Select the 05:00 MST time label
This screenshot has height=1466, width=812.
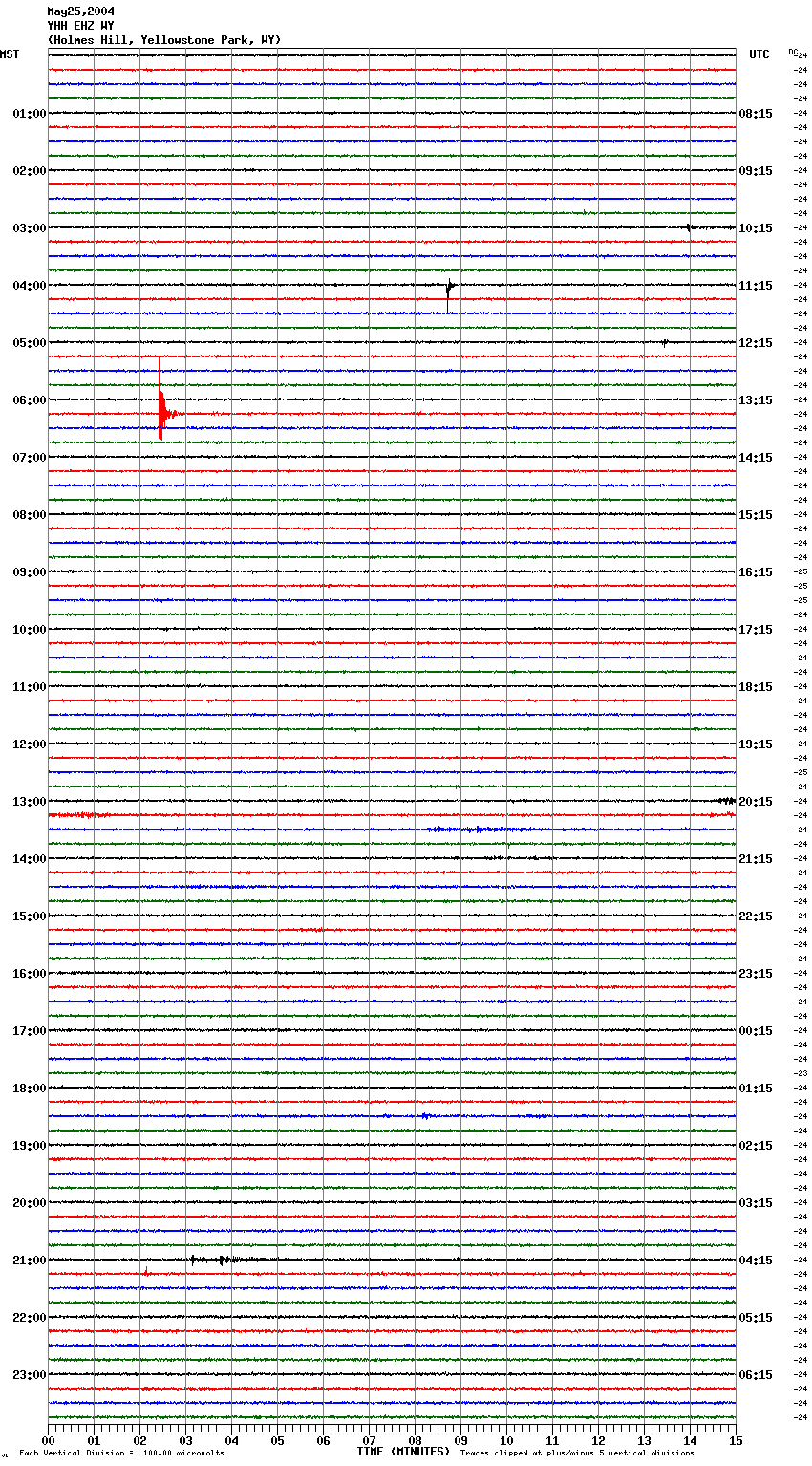point(30,343)
